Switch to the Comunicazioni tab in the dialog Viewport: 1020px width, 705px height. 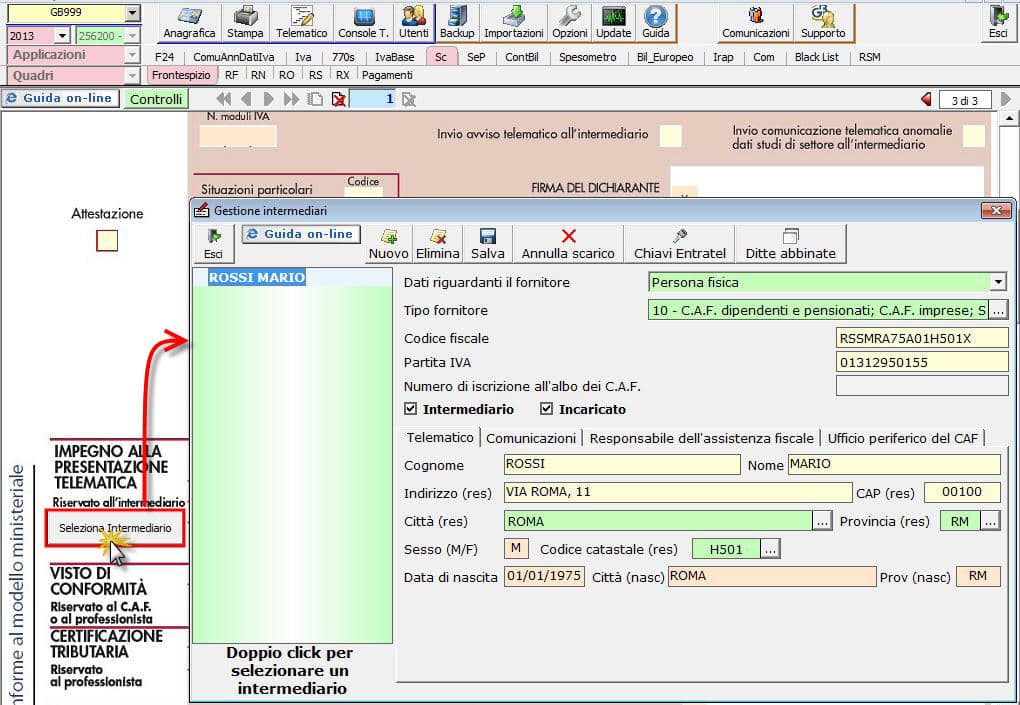tap(531, 438)
